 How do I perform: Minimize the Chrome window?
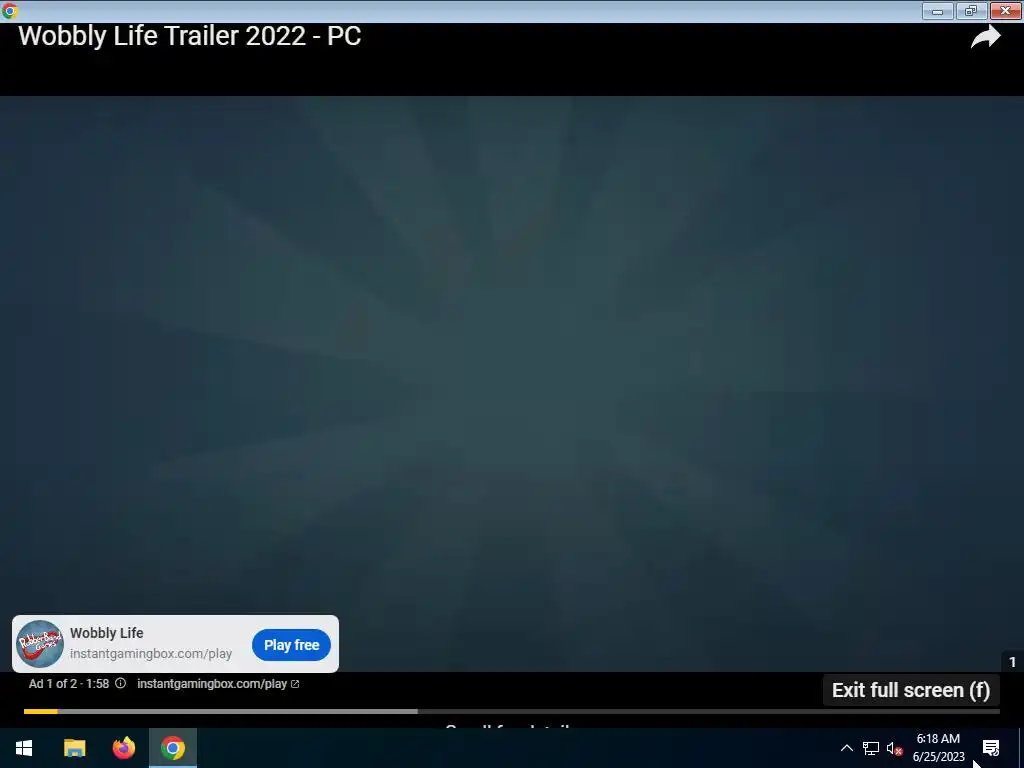(x=938, y=10)
